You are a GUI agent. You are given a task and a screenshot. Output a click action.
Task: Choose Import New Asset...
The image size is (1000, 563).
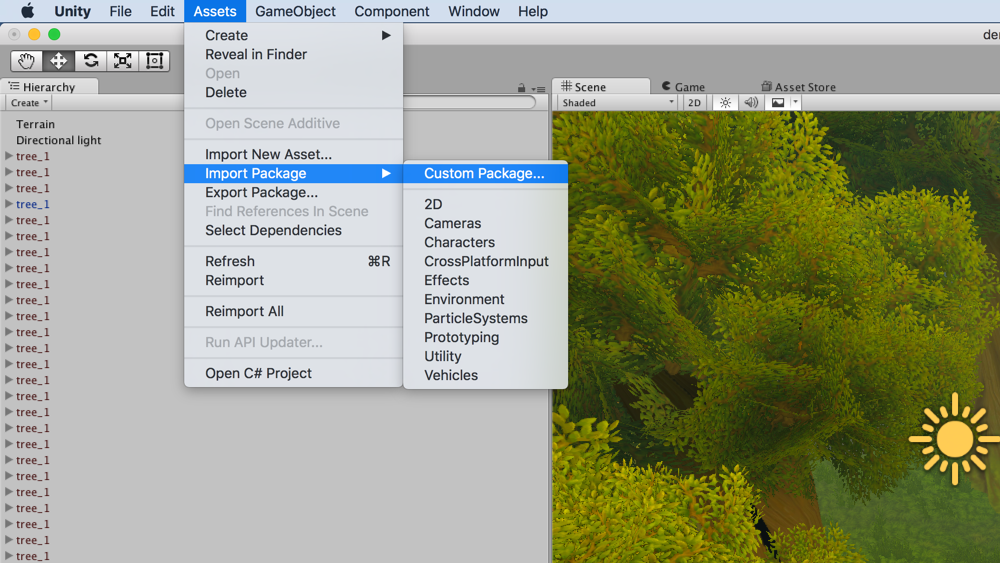[293, 154]
